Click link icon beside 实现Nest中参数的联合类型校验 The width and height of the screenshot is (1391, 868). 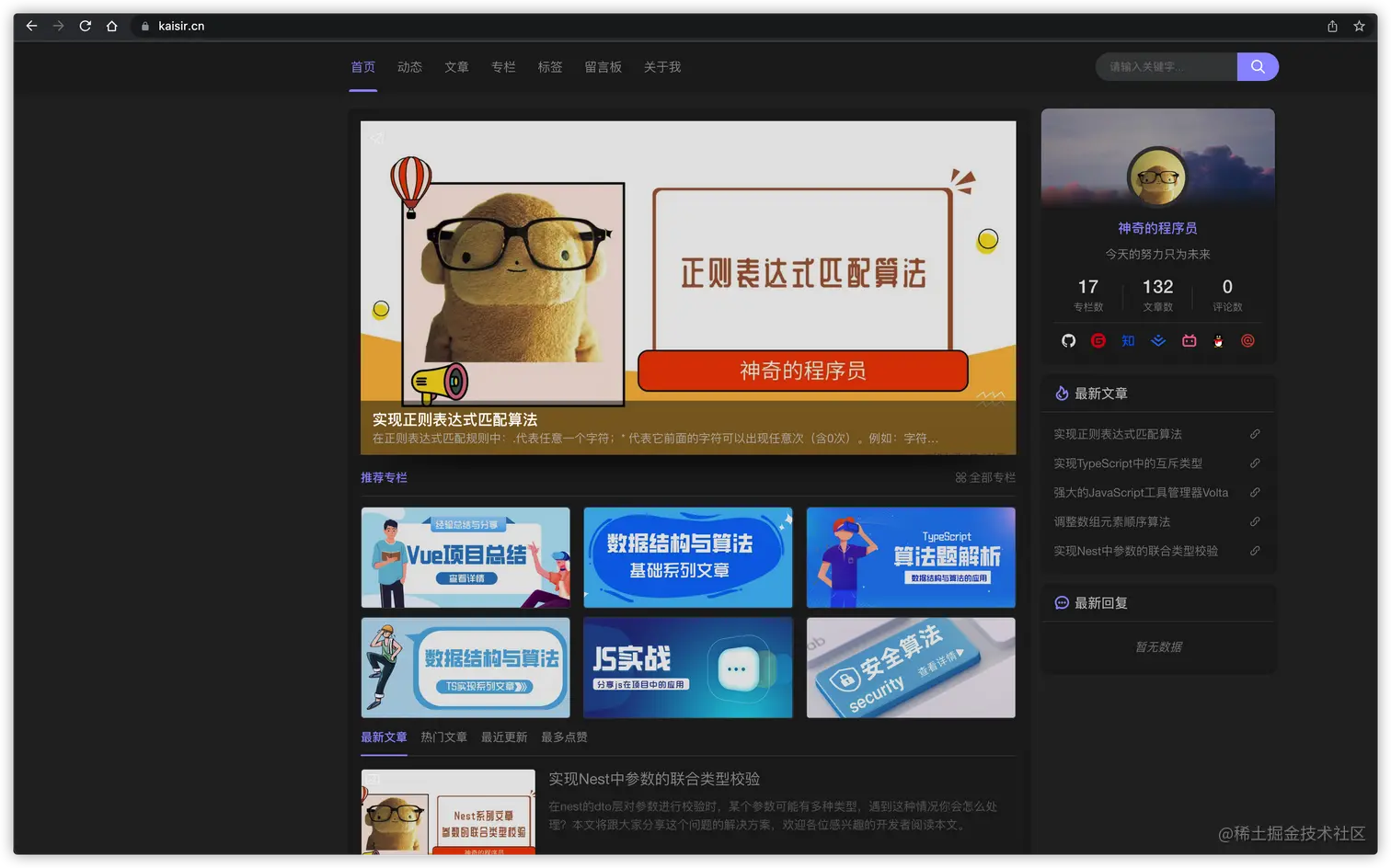(x=1255, y=551)
